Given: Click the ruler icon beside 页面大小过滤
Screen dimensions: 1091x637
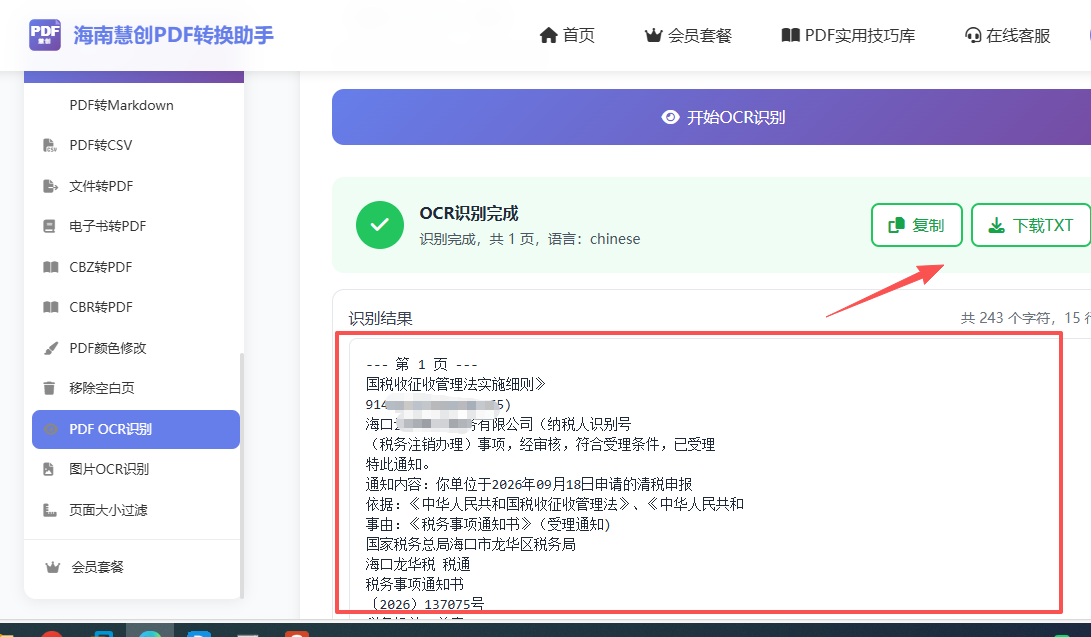Looking at the screenshot, I should [x=50, y=510].
